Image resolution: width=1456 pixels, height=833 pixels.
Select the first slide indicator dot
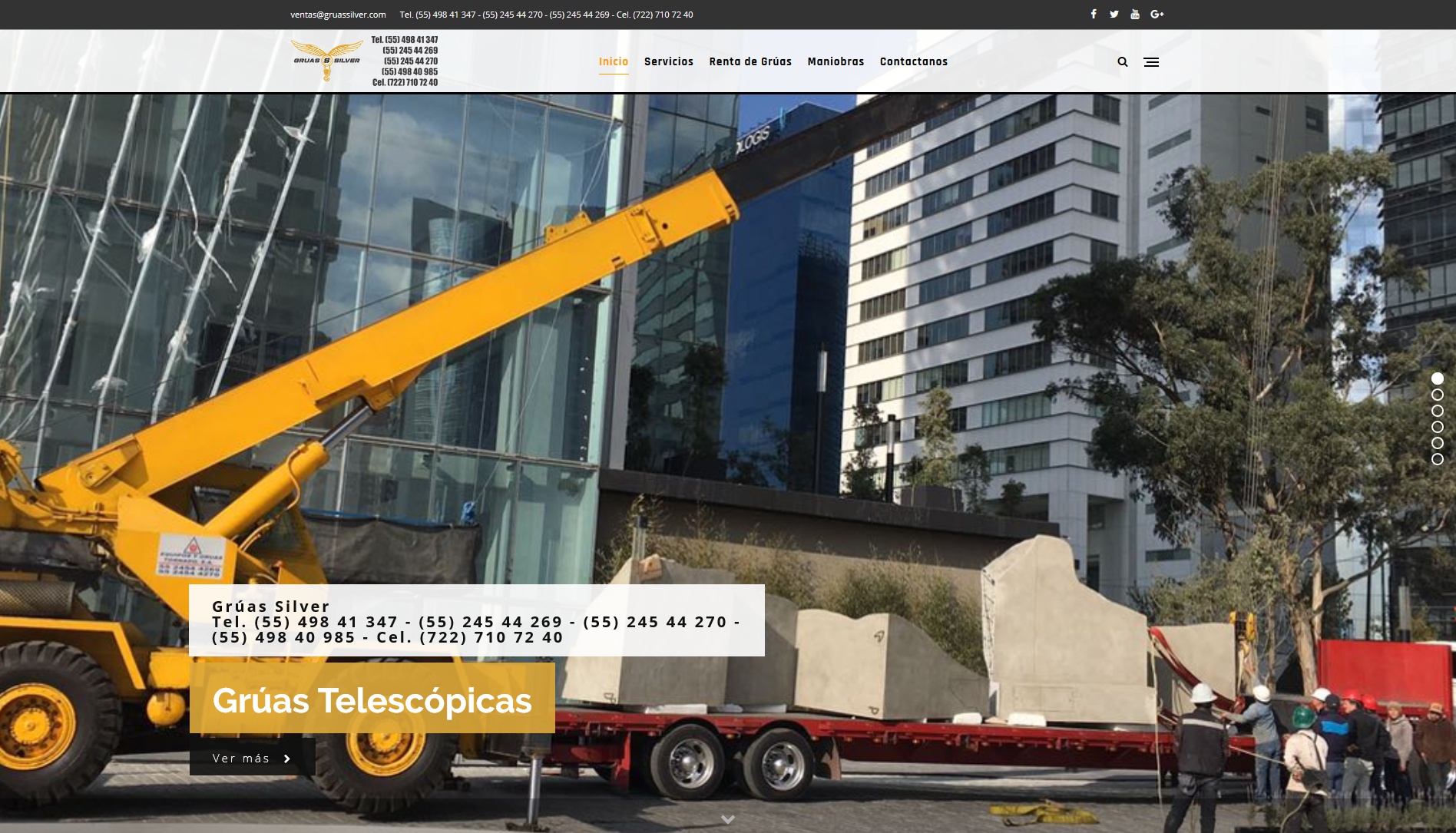pyautogui.click(x=1438, y=378)
